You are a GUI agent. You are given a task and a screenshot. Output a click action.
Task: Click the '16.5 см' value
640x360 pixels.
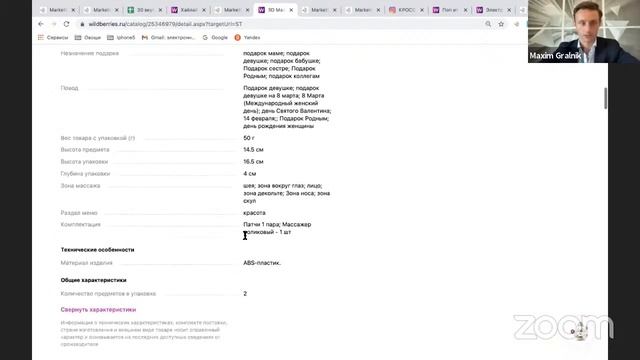[x=253, y=162]
